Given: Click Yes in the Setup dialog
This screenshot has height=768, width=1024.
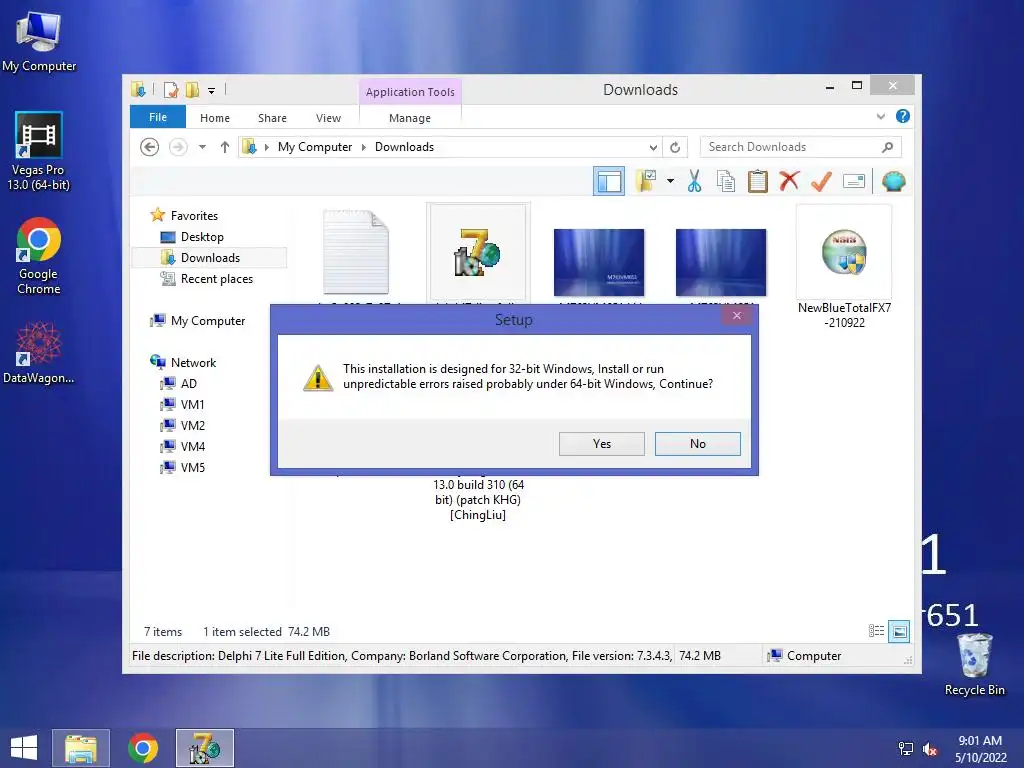Looking at the screenshot, I should tap(601, 443).
